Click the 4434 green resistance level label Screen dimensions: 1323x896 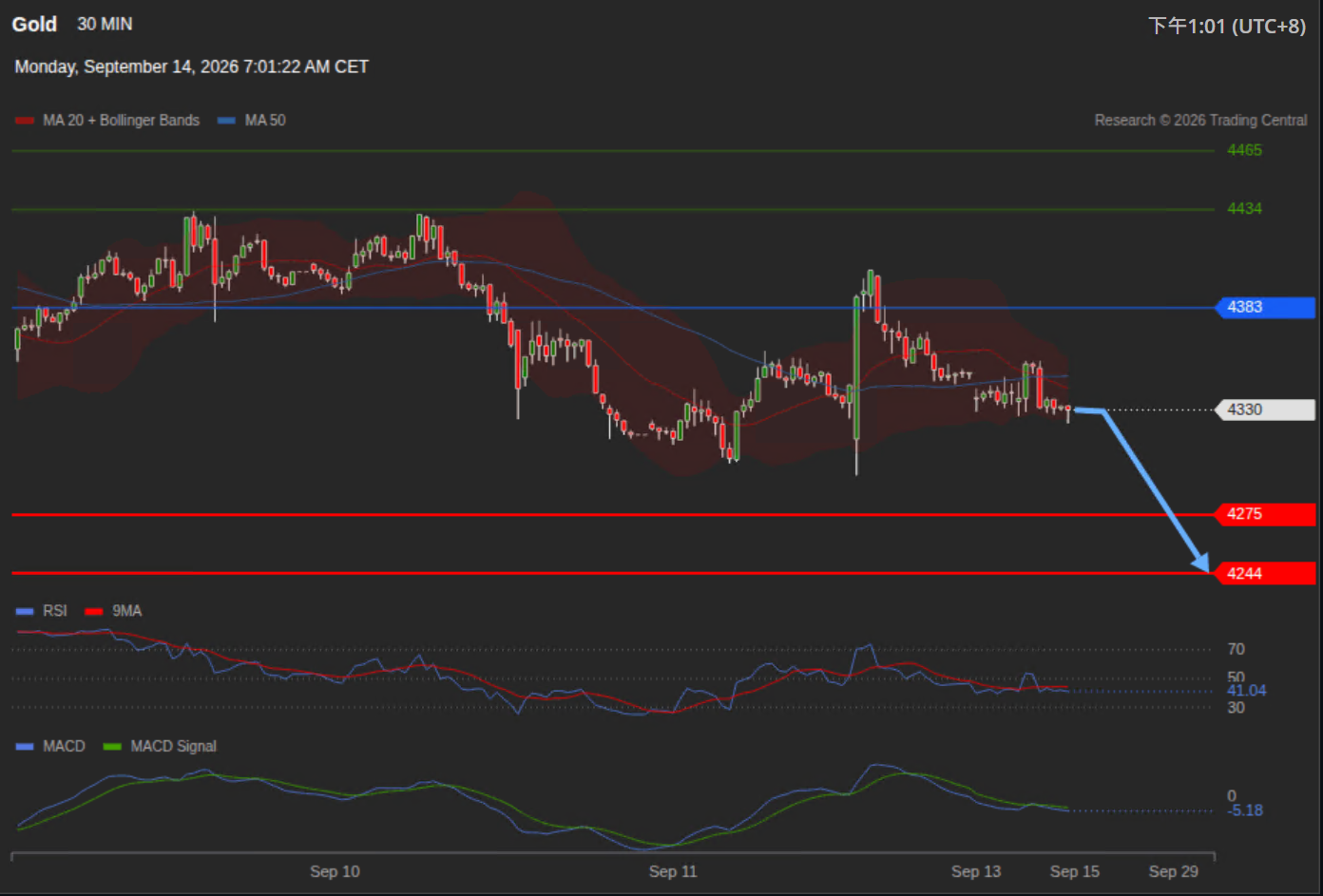click(x=1244, y=209)
